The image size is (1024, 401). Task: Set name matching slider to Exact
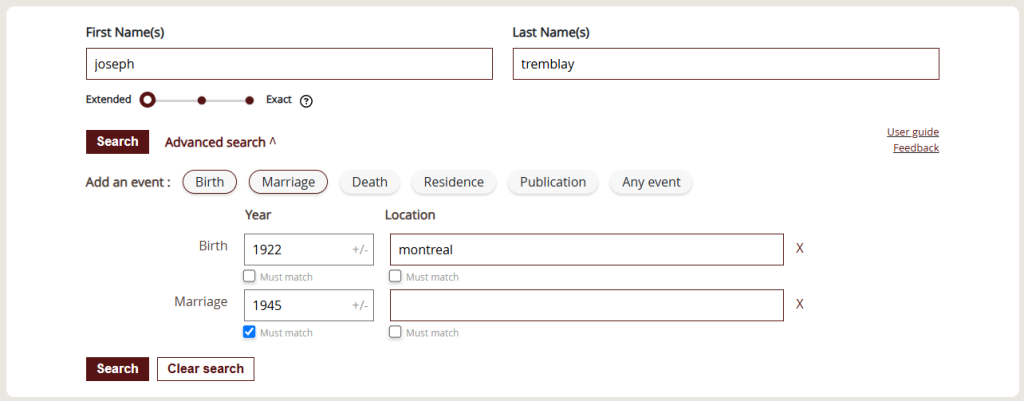tap(249, 100)
